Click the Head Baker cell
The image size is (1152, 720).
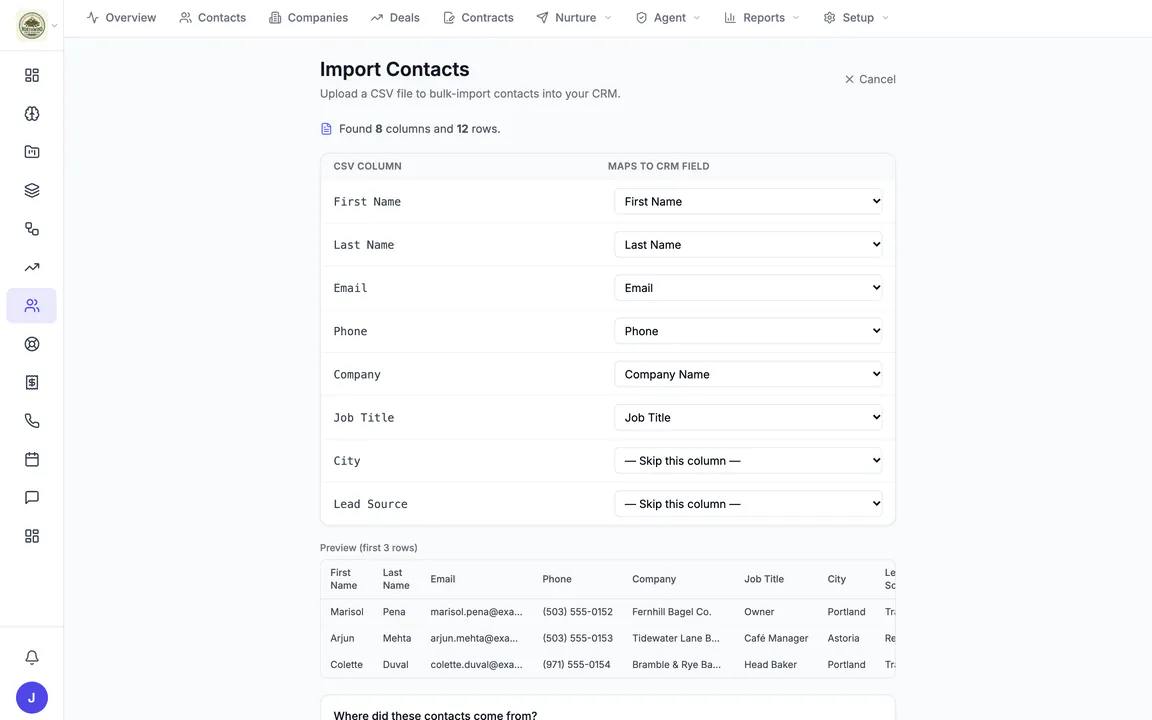pyautogui.click(x=770, y=665)
